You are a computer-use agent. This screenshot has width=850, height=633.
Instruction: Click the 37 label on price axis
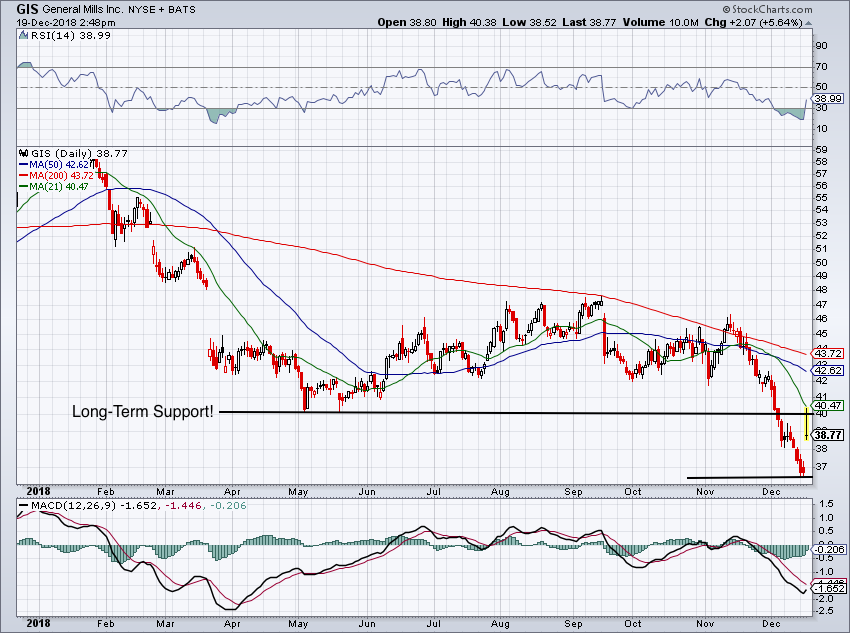point(821,466)
